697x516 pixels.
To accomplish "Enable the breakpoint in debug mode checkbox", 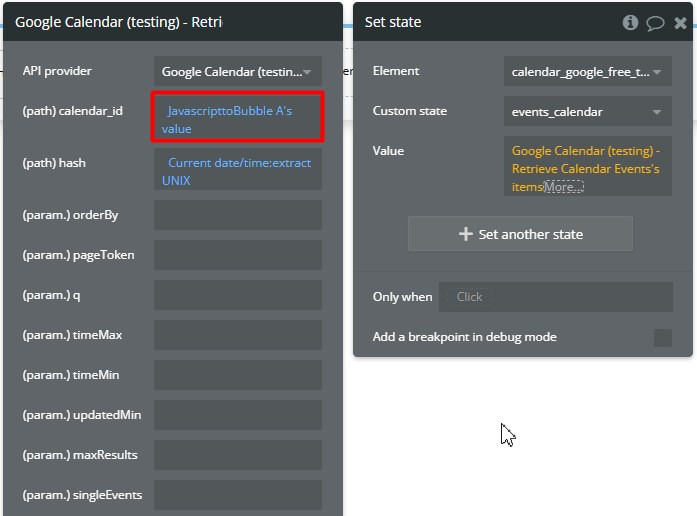I will tap(662, 337).
